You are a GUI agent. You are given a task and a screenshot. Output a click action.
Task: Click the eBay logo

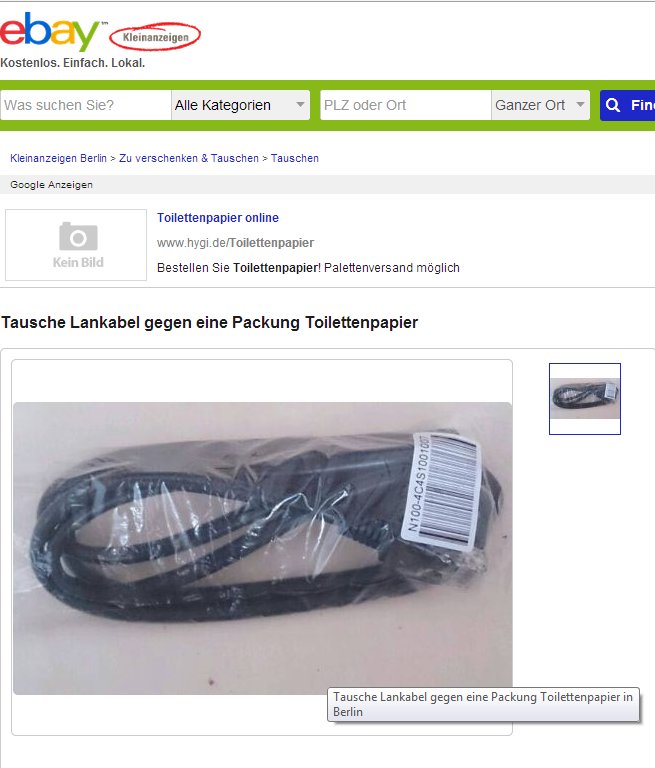point(49,31)
